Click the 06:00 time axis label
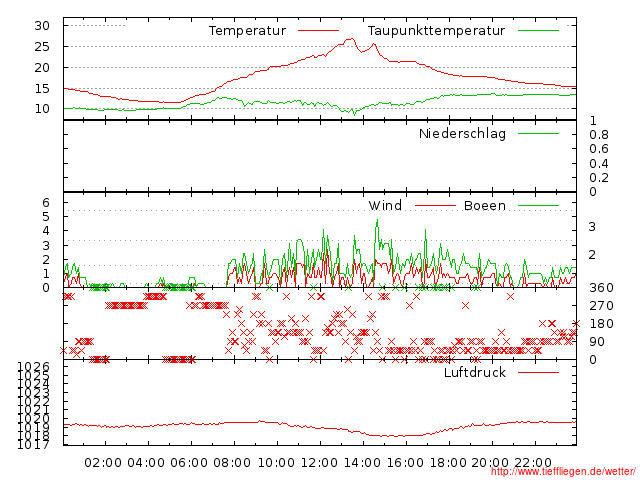This screenshot has height=480, width=640. [x=189, y=463]
